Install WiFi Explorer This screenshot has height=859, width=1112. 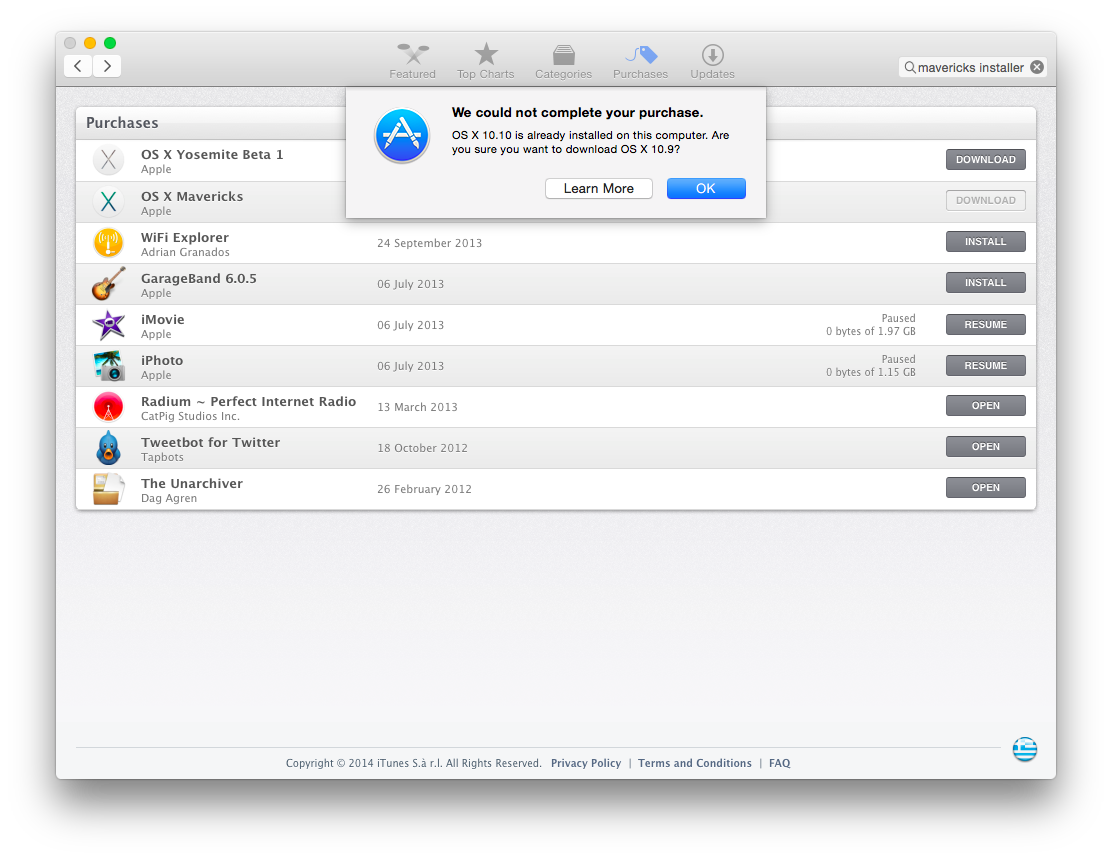(985, 242)
